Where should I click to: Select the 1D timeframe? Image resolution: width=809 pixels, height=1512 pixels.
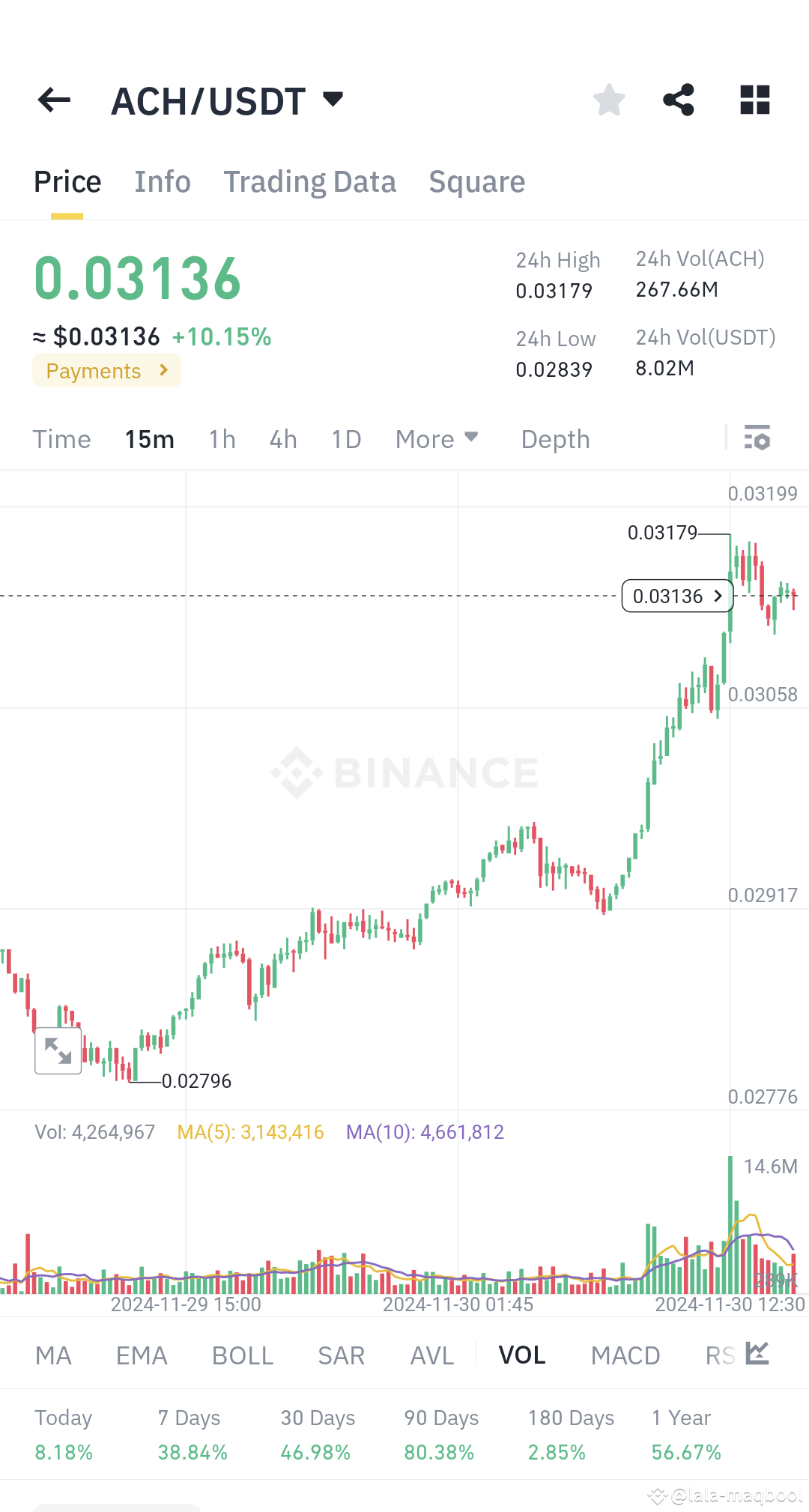tap(345, 438)
